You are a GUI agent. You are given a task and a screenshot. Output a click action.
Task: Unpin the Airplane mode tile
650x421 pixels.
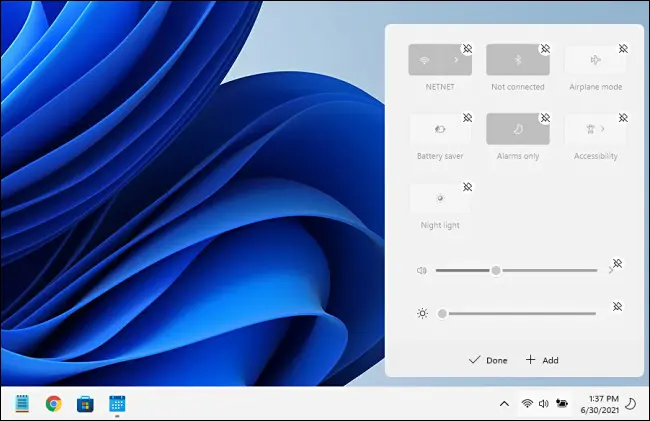pos(622,48)
